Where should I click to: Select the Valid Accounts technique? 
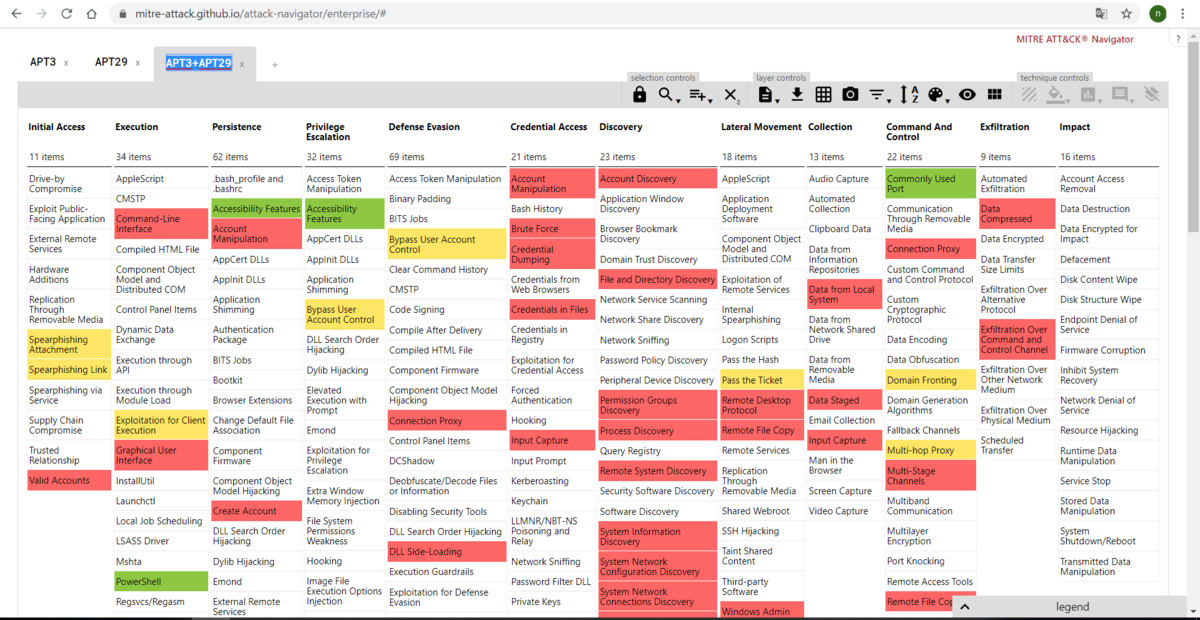tap(69, 480)
